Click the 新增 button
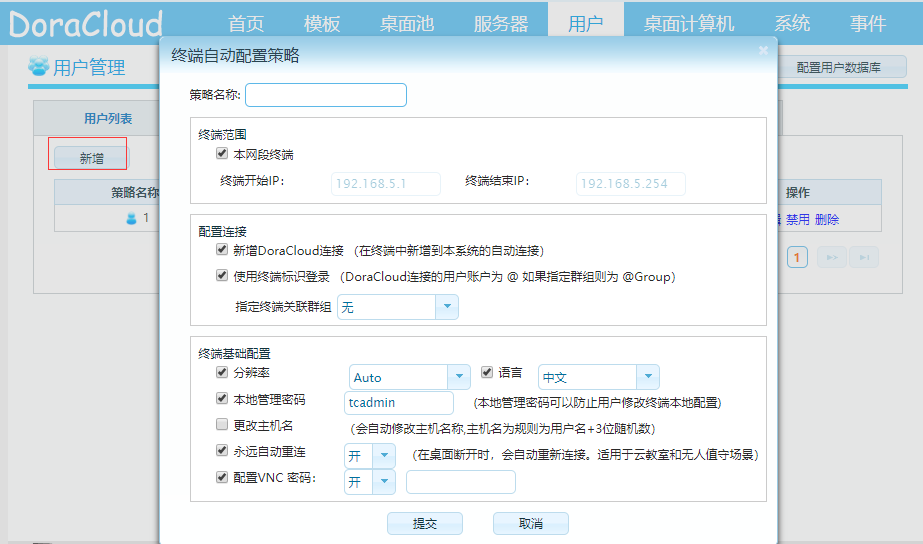Screen dimensions: 923x544 tap(91, 158)
